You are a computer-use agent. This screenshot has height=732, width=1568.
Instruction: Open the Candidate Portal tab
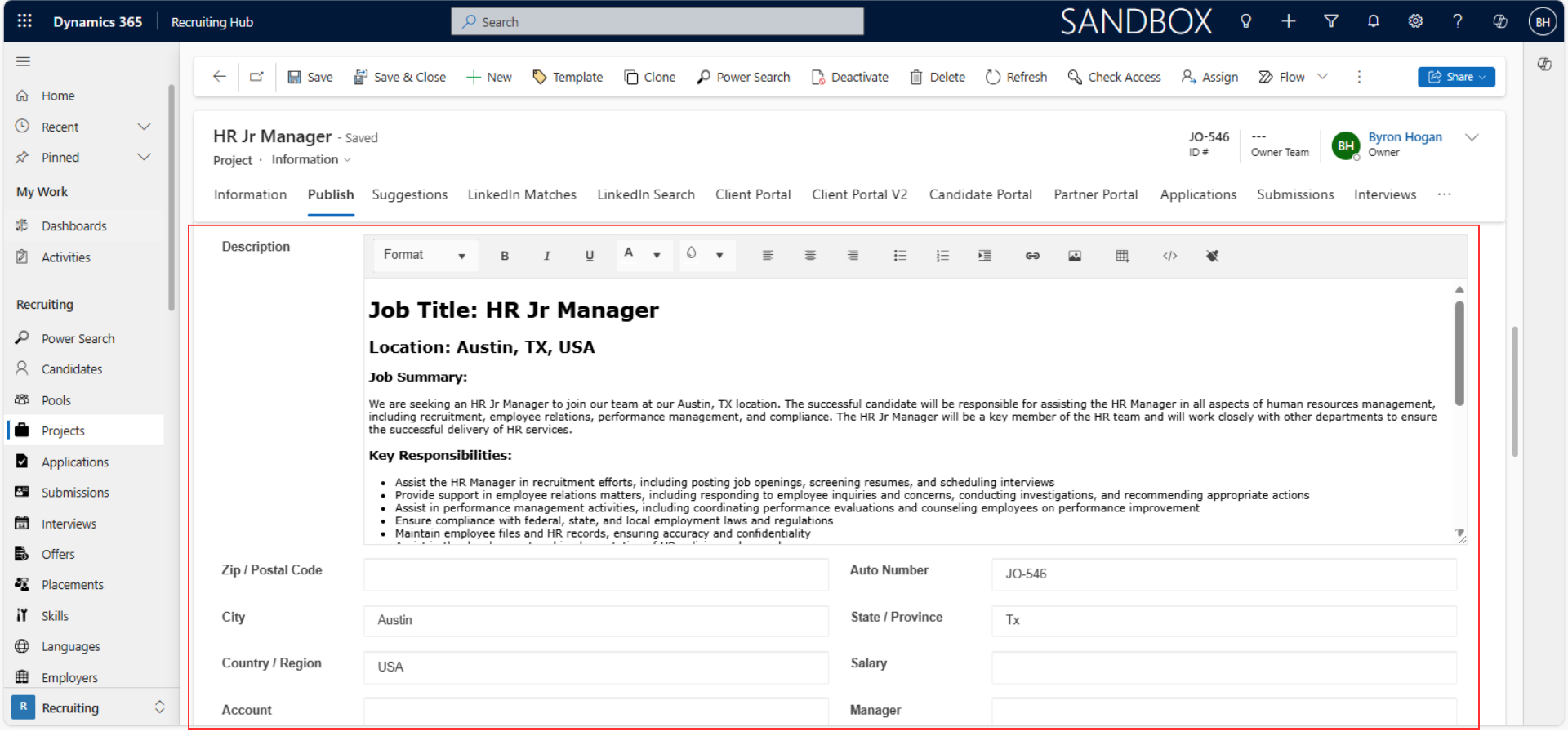click(x=980, y=194)
